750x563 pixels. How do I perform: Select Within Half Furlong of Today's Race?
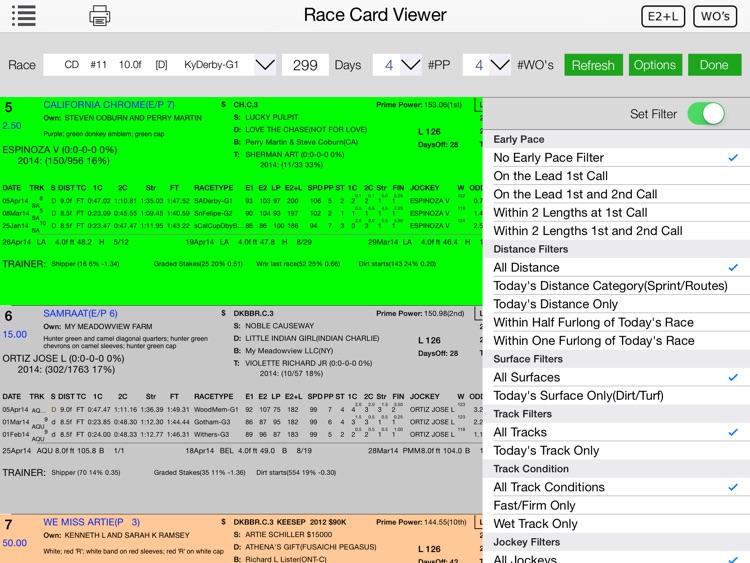click(616, 322)
